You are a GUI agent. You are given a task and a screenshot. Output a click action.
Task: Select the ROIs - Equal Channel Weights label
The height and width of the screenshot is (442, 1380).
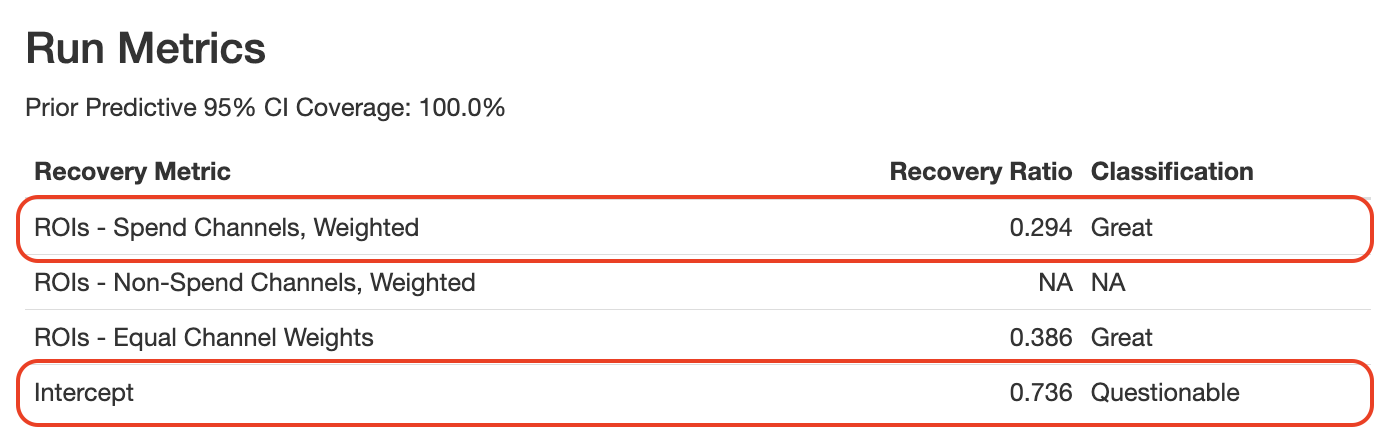pos(204,338)
